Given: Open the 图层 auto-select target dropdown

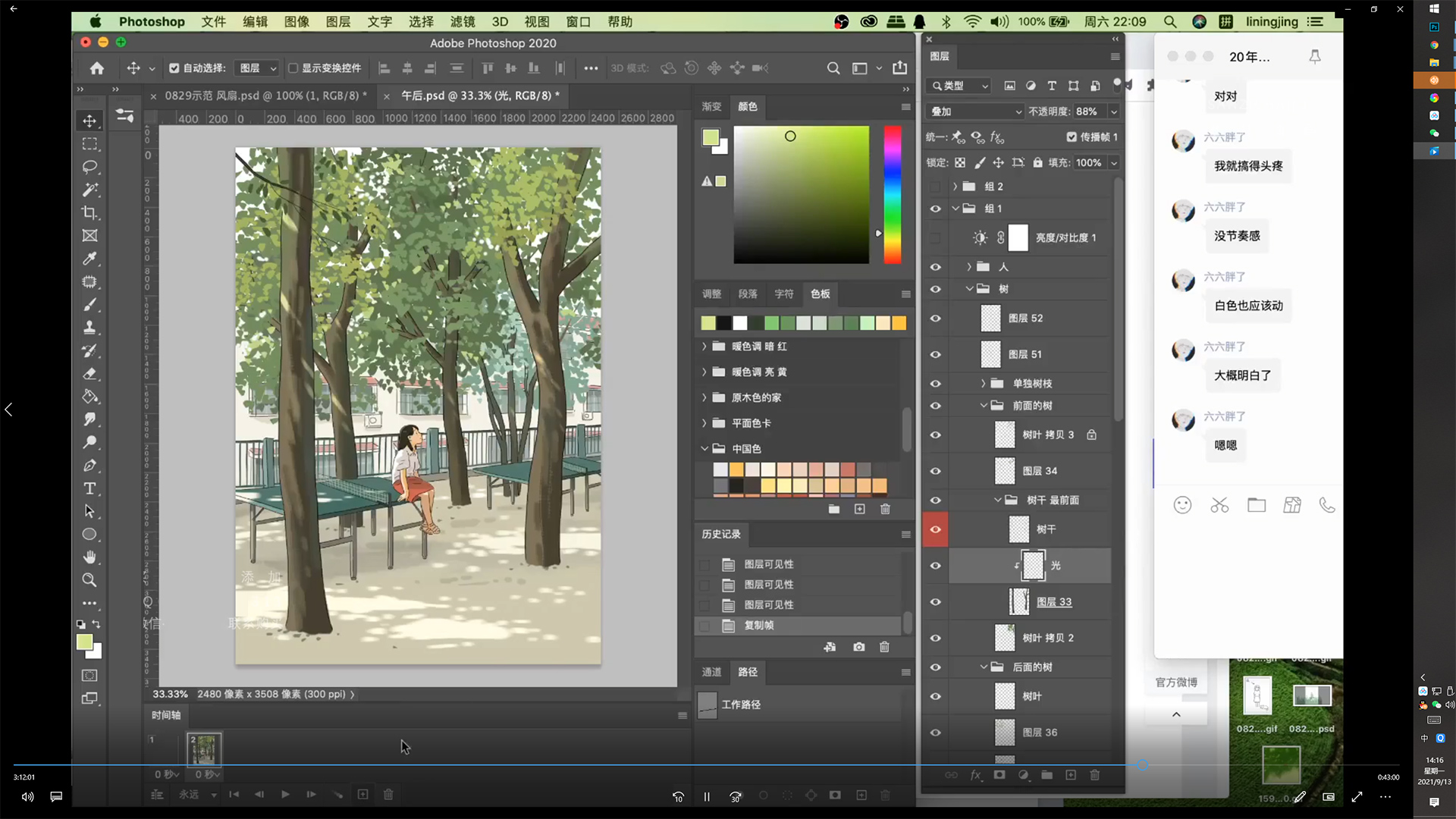Looking at the screenshot, I should 258,68.
